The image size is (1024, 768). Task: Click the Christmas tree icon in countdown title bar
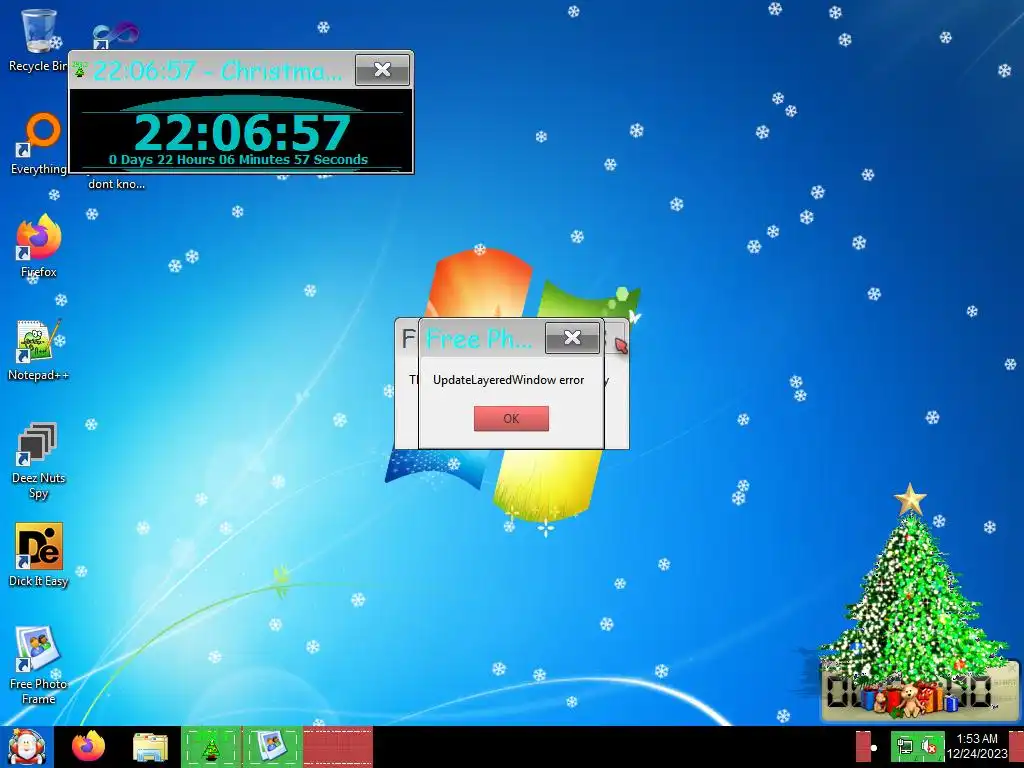click(x=80, y=69)
